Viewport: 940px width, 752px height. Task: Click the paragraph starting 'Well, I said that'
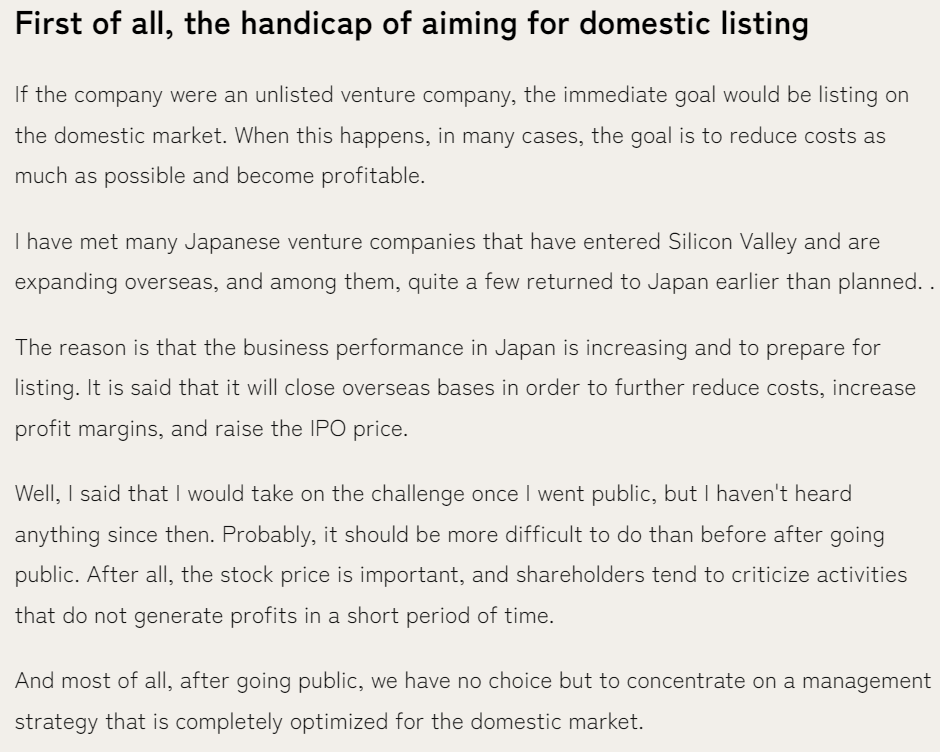click(x=461, y=555)
